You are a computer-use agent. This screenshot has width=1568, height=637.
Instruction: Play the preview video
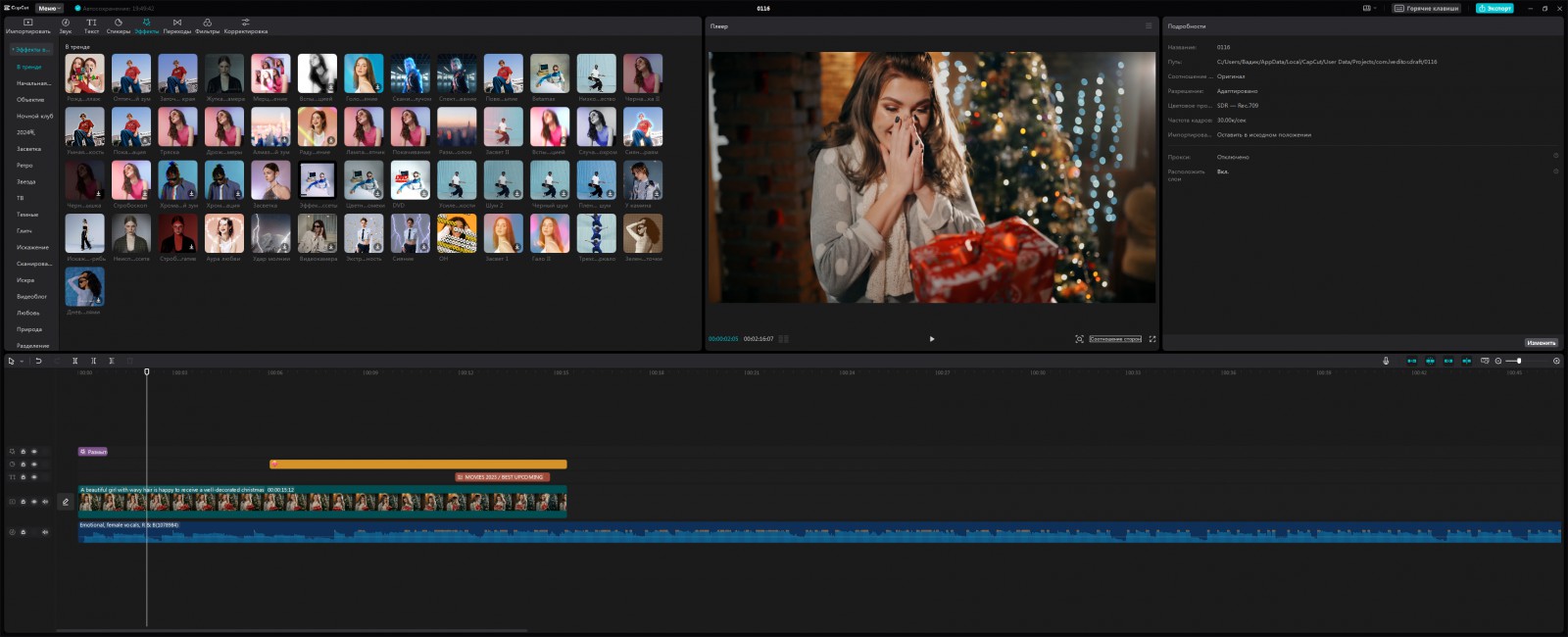pyautogui.click(x=932, y=339)
